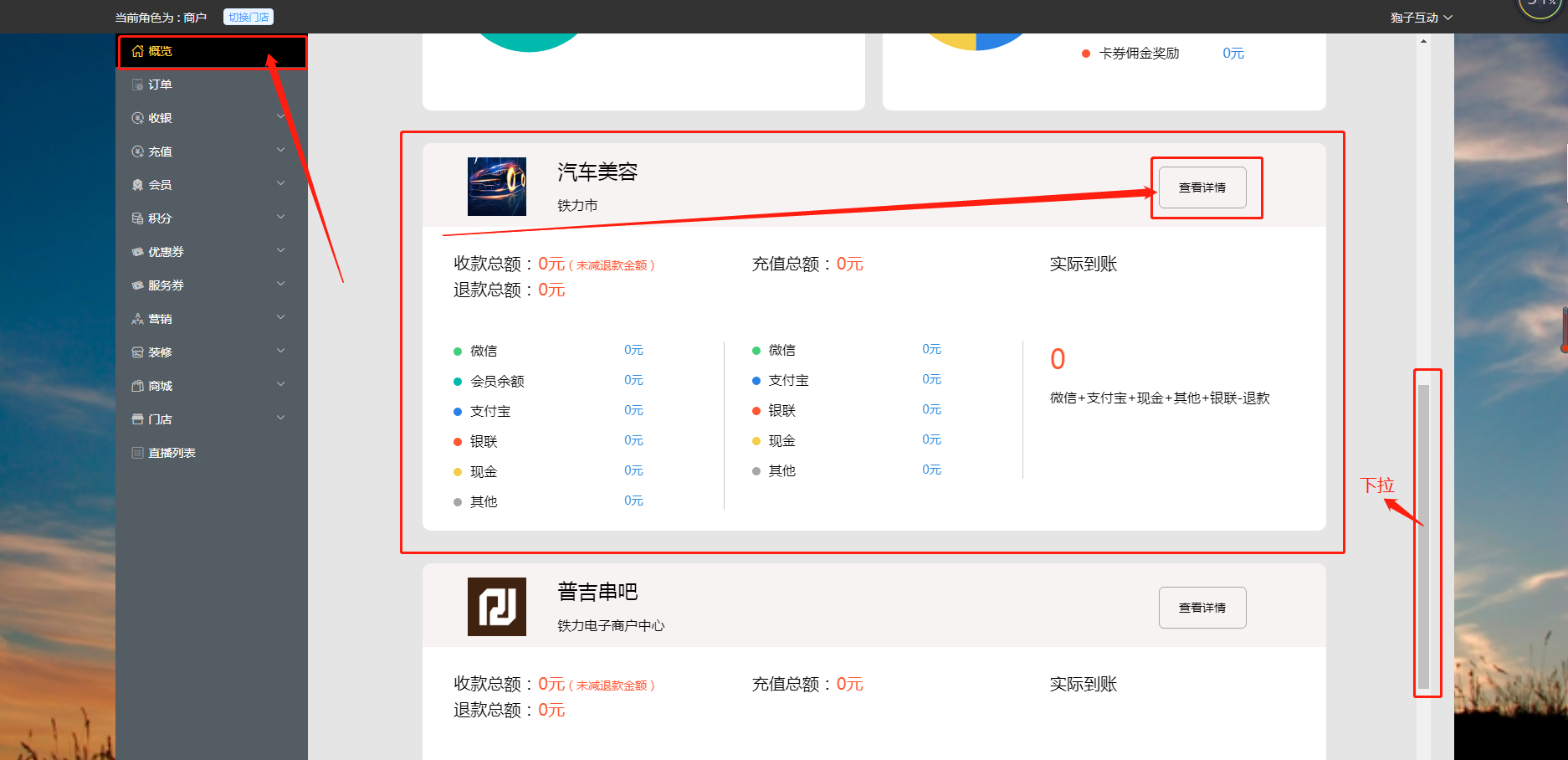Click the 积分 points icon
1568x760 pixels.
click(x=137, y=218)
